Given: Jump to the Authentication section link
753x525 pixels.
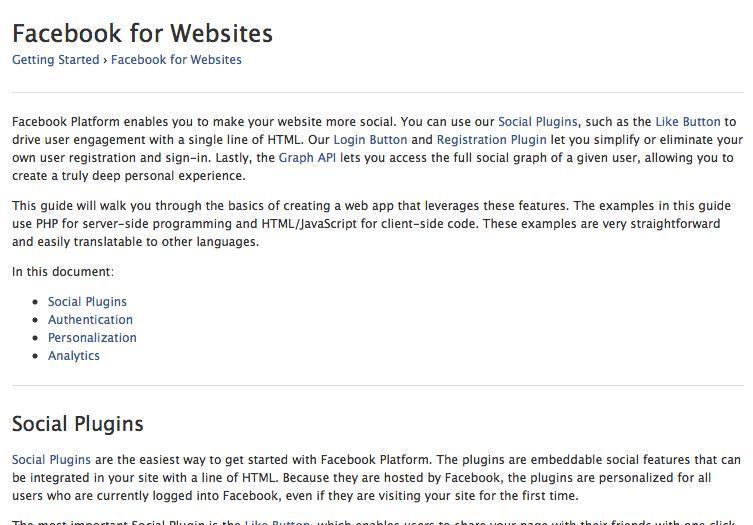Looking at the screenshot, I should coord(90,320).
